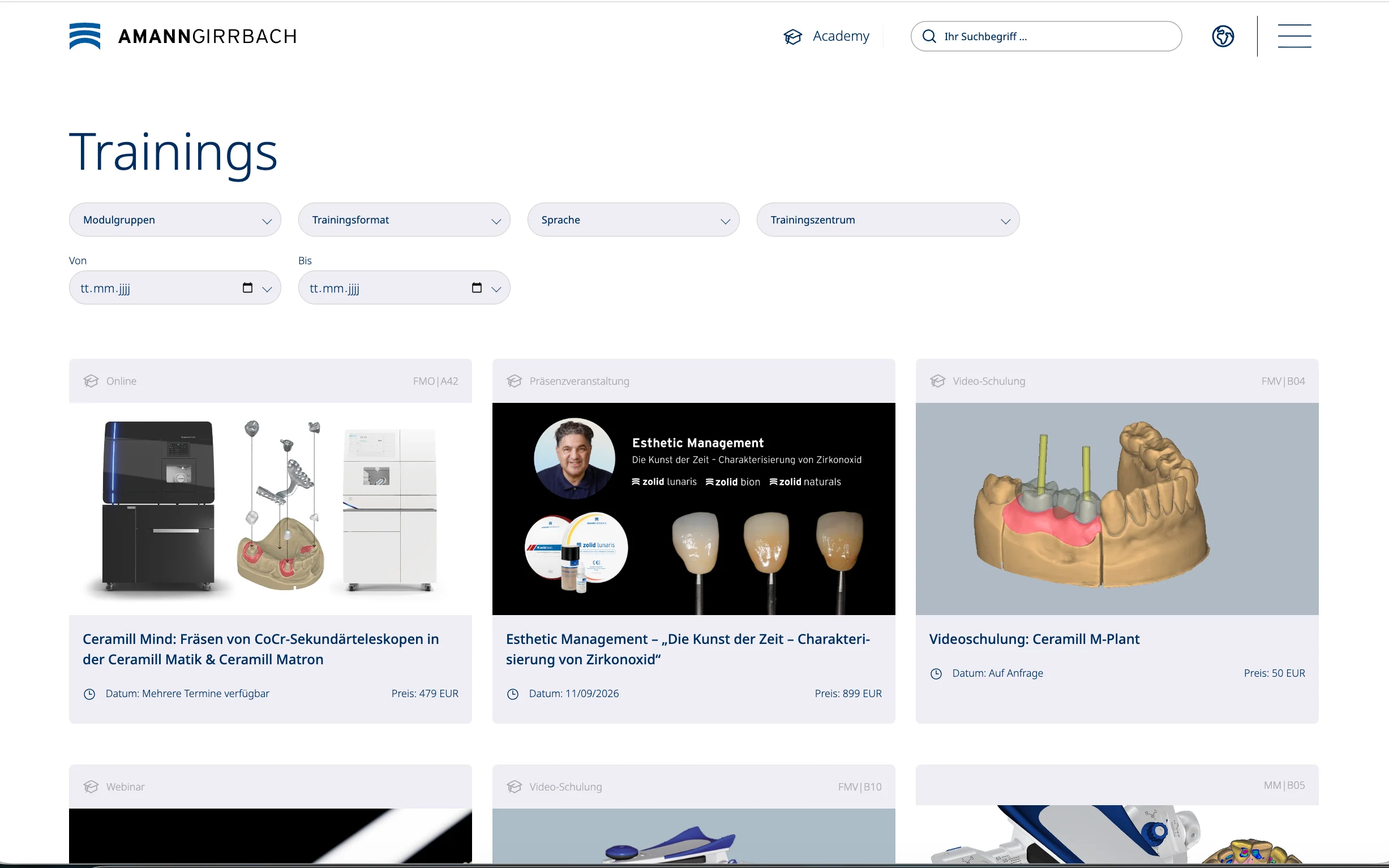Open the Academy link
Viewport: 1389px width, 868px height.
coord(841,36)
